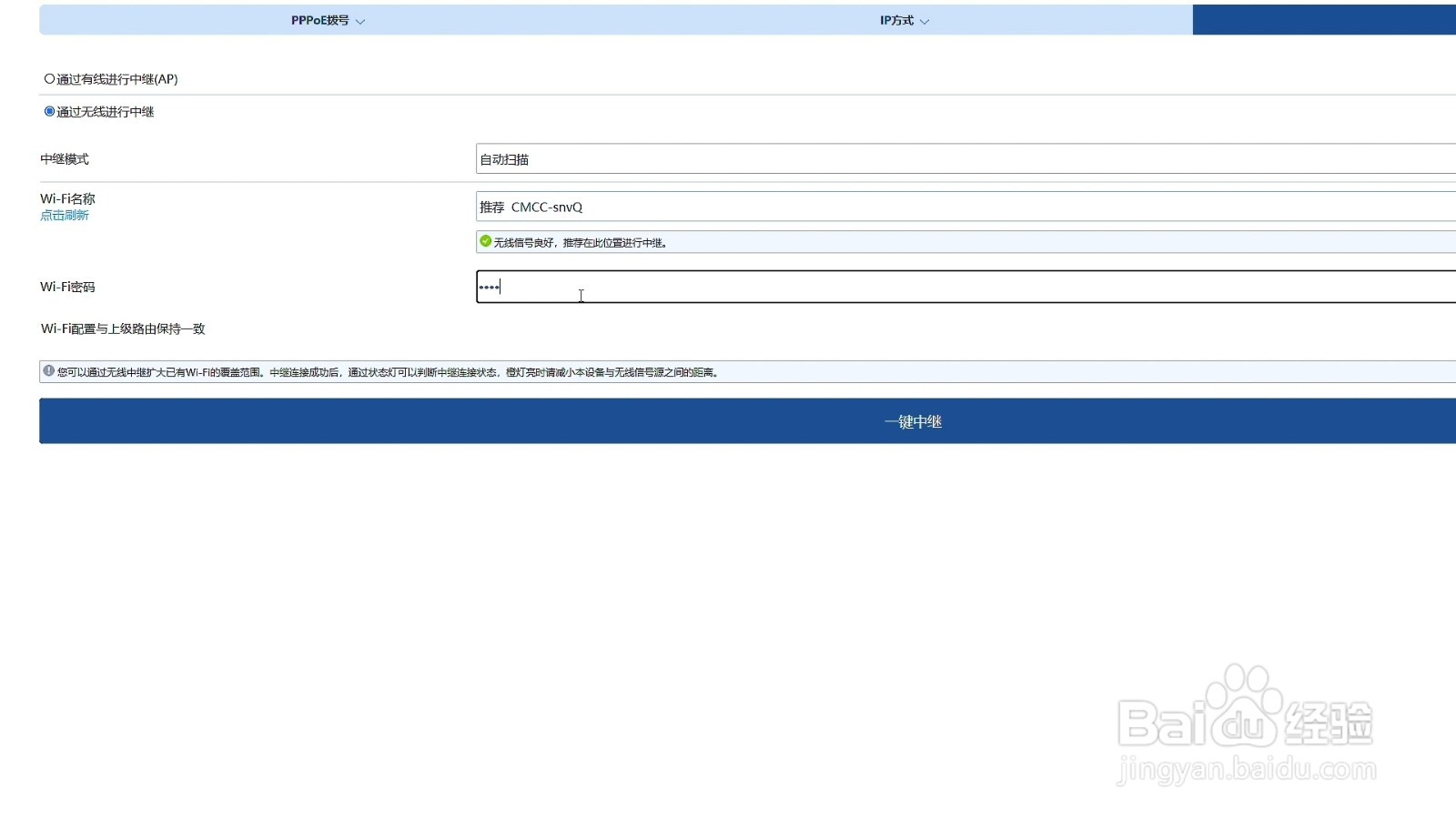Click the 一键中继 button
This screenshot has height=819, width=1456.
pyautogui.click(x=747, y=421)
